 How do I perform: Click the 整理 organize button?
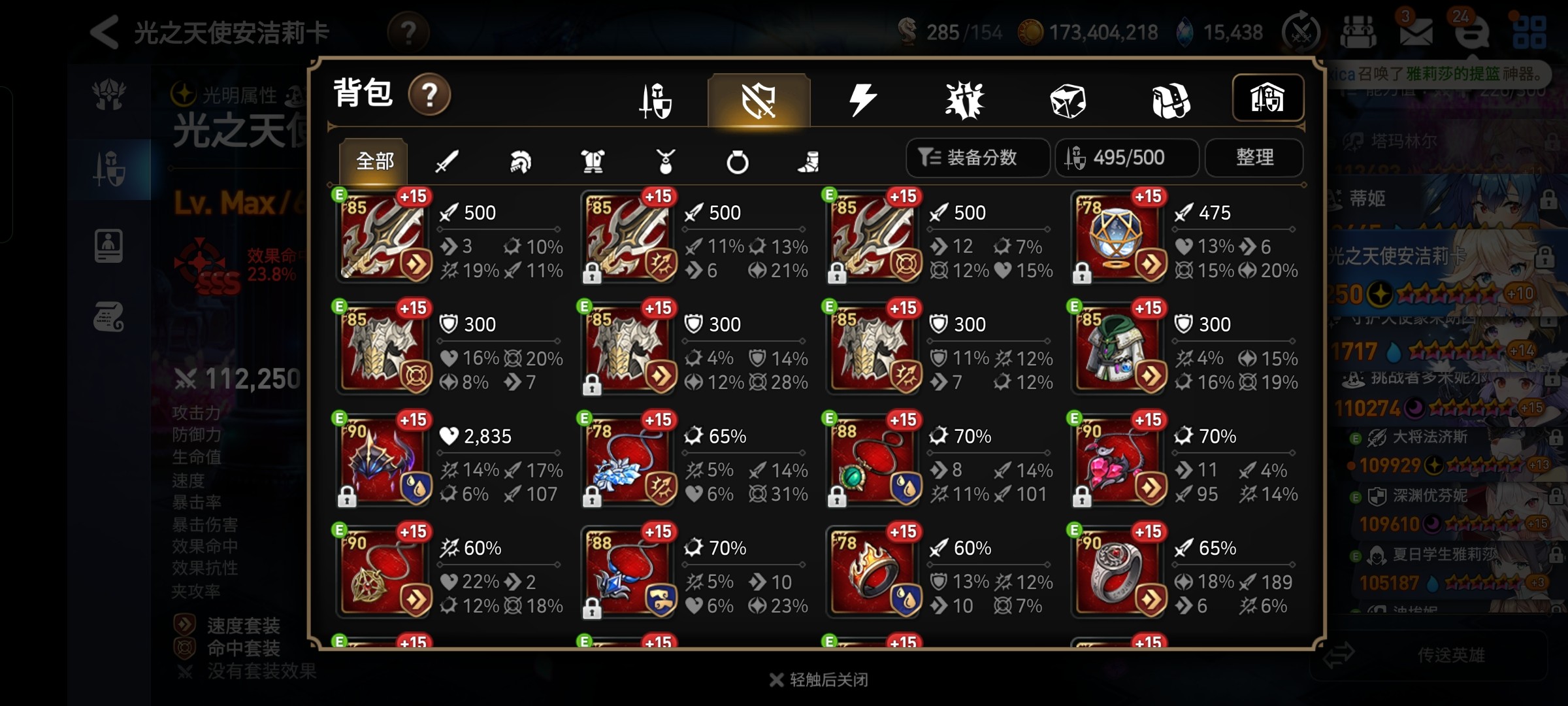pyautogui.click(x=1254, y=158)
